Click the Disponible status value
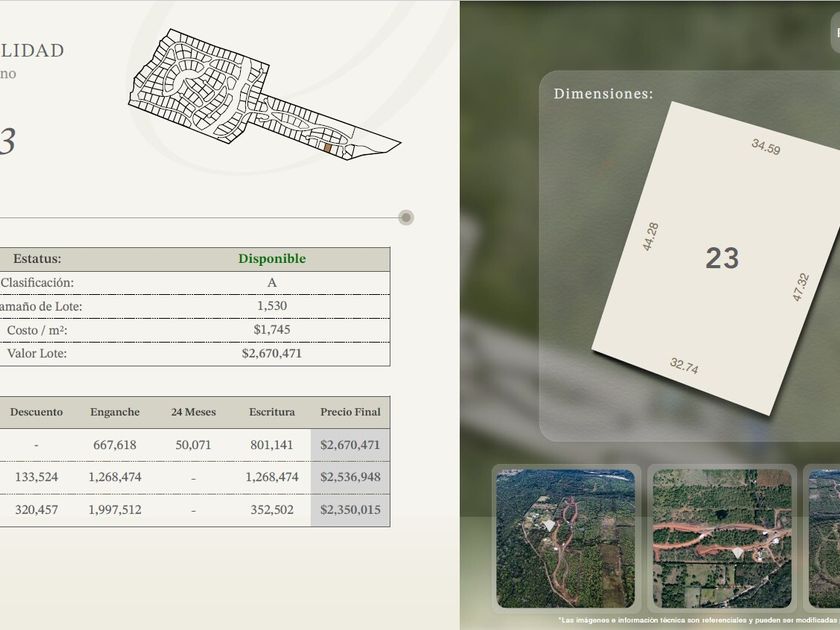The height and width of the screenshot is (630, 840). pyautogui.click(x=272, y=259)
